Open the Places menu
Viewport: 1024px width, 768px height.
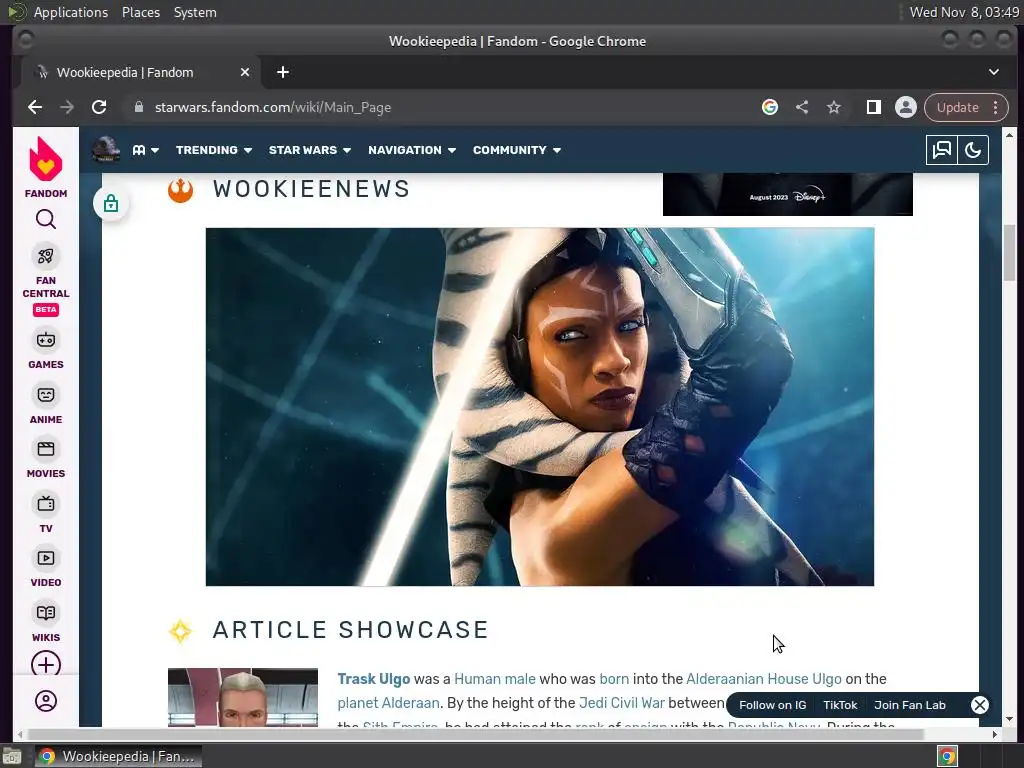141,12
